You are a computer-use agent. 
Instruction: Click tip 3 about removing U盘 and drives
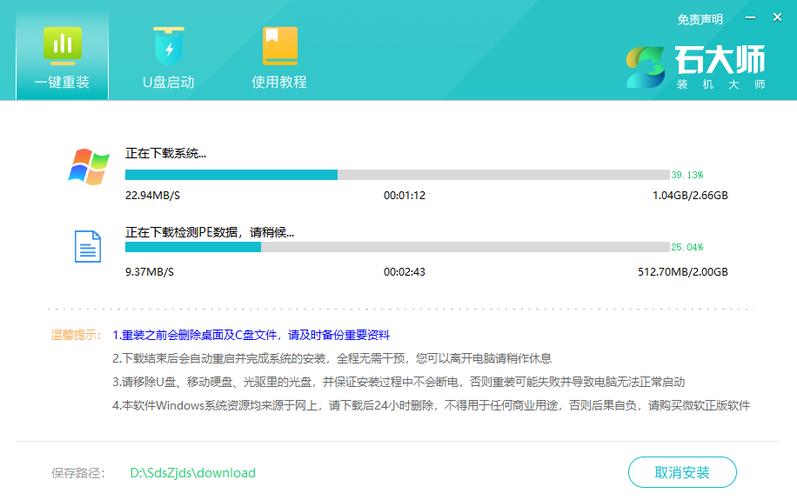click(398, 382)
